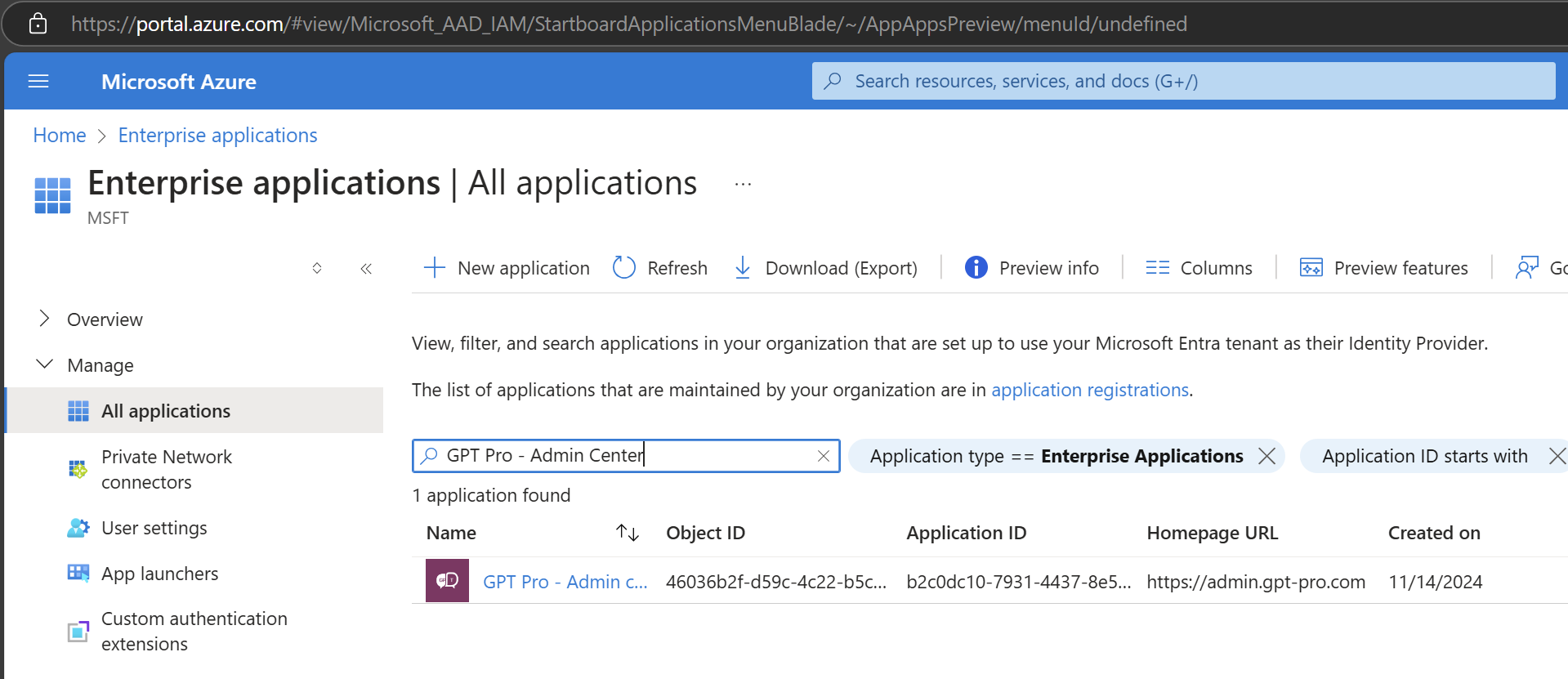Screen dimensions: 1568x679
Task: Remove the Application type filter
Action: [x=1266, y=456]
